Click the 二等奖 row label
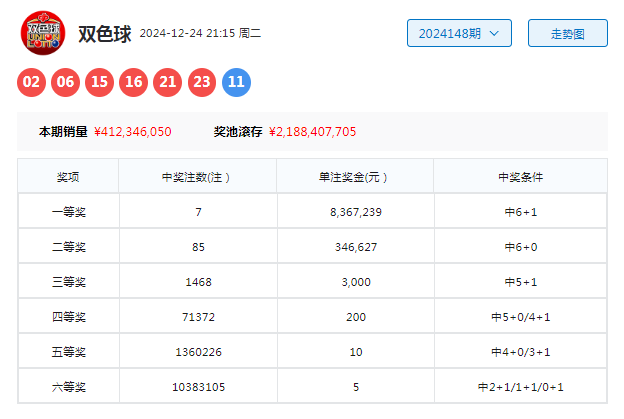Screen dimensions: 624x419 click(68, 247)
